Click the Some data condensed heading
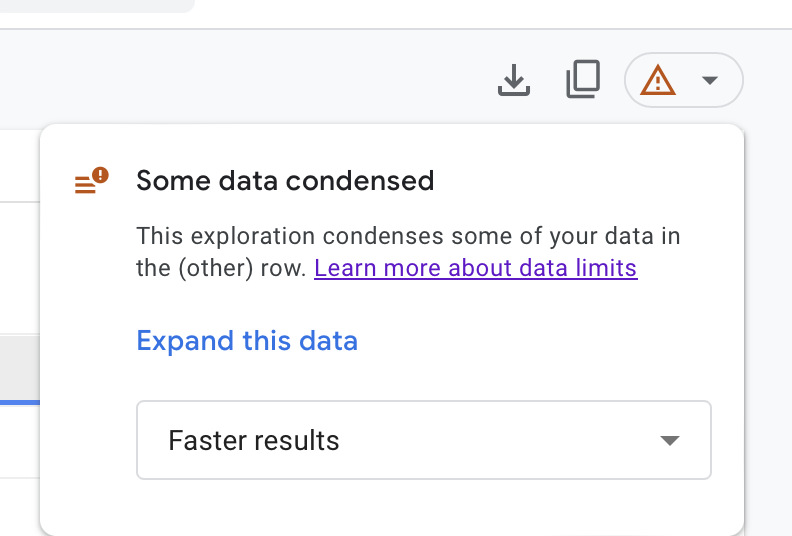Image resolution: width=792 pixels, height=536 pixels. pyautogui.click(x=285, y=181)
